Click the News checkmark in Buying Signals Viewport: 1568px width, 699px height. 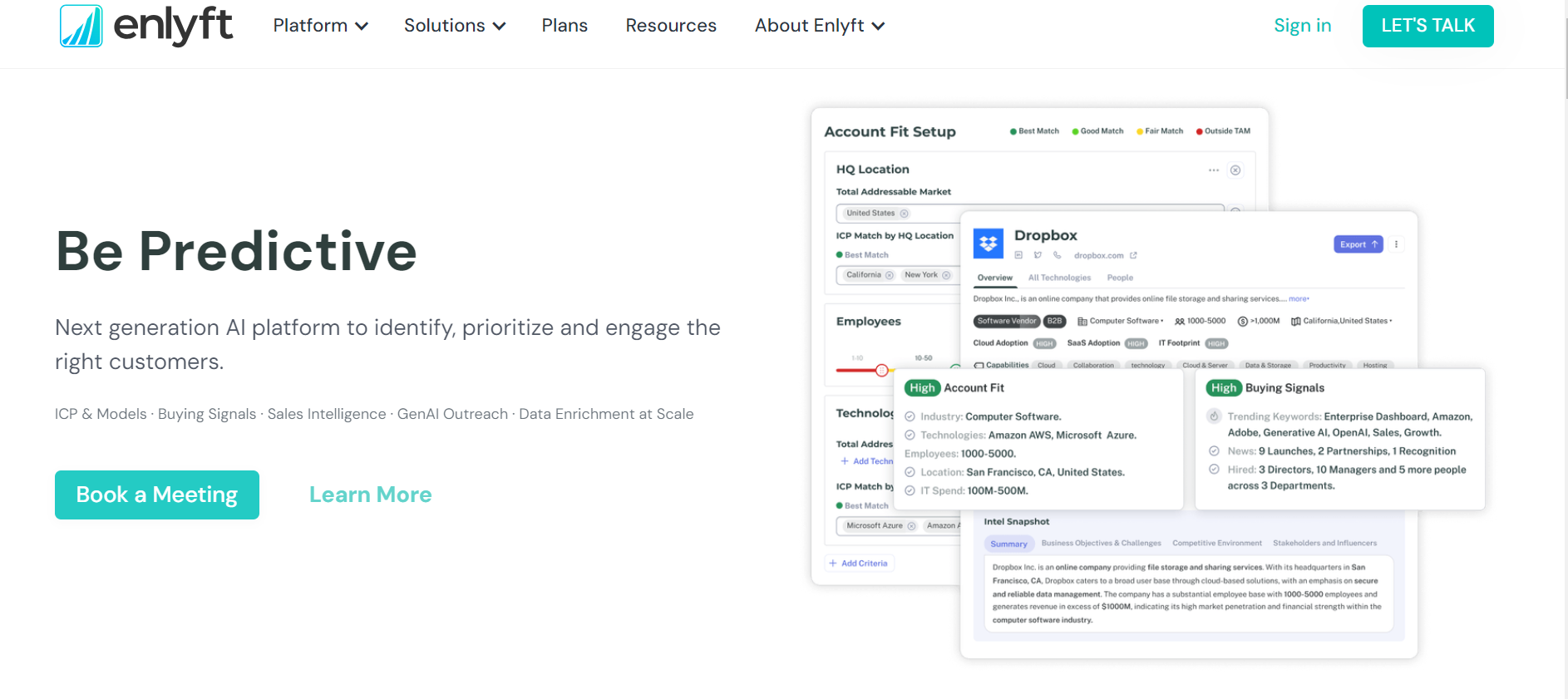tap(1214, 451)
